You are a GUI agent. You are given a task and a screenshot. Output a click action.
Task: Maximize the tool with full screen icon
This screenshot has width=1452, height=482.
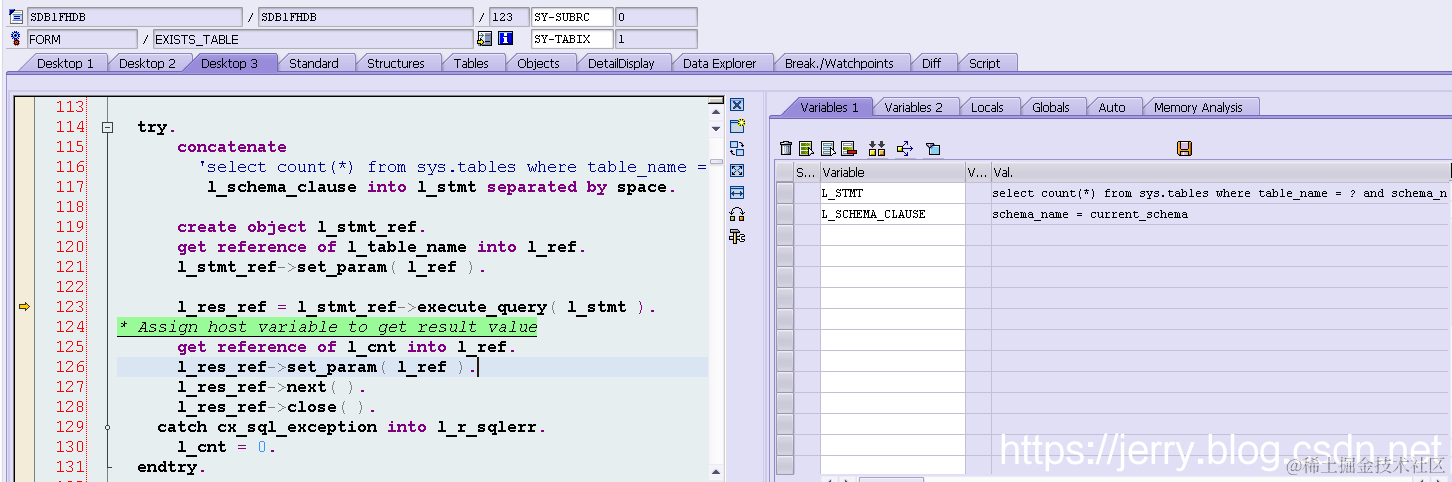click(737, 170)
